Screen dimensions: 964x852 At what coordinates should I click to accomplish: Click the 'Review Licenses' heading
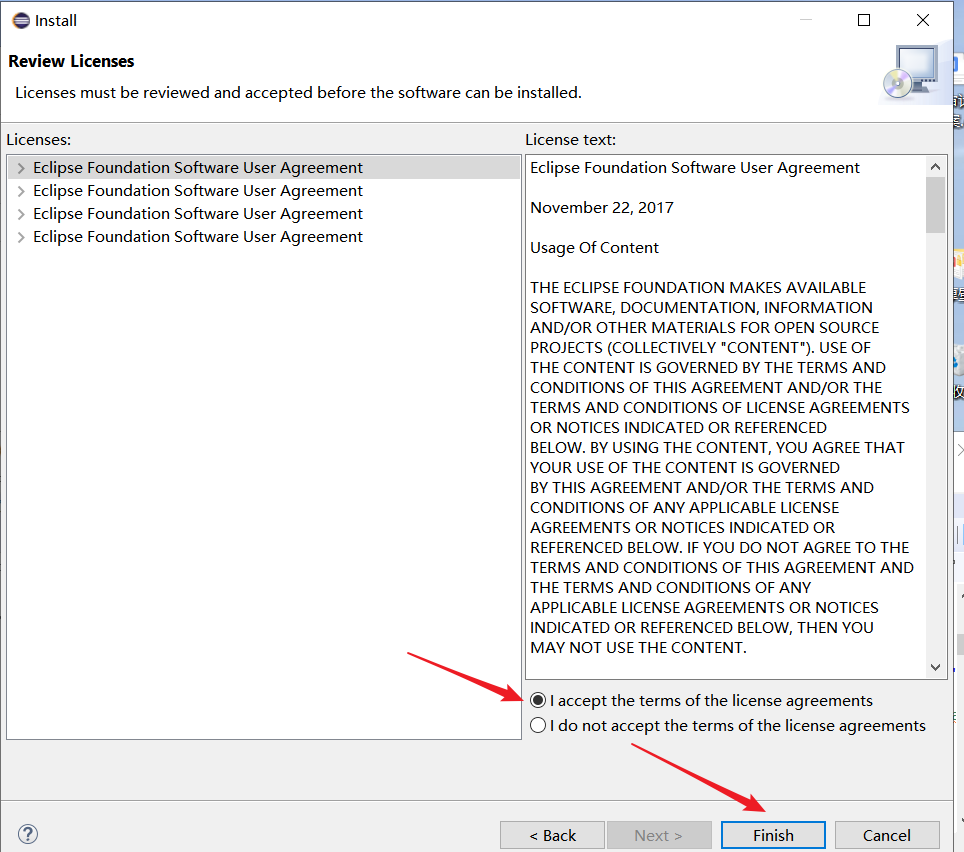[71, 61]
